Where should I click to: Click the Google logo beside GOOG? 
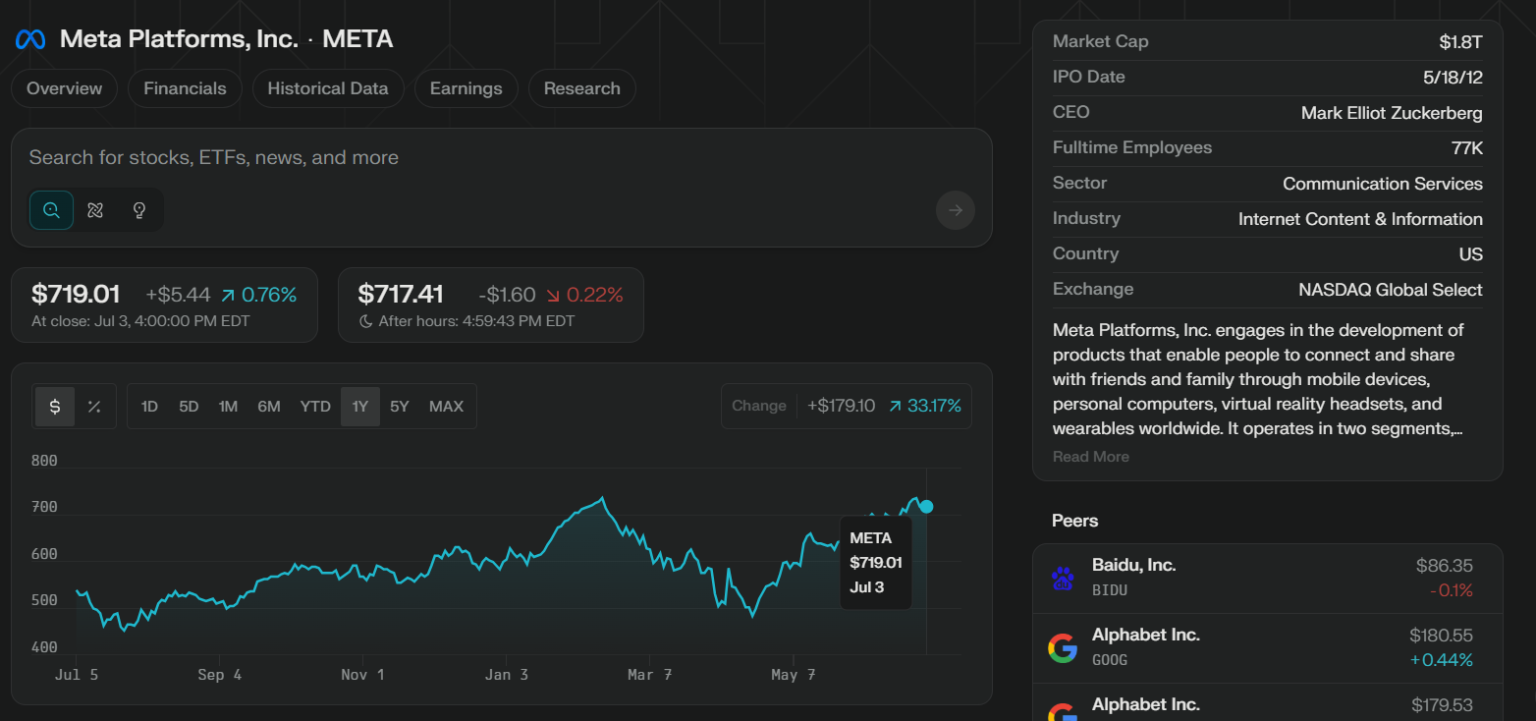click(1062, 648)
